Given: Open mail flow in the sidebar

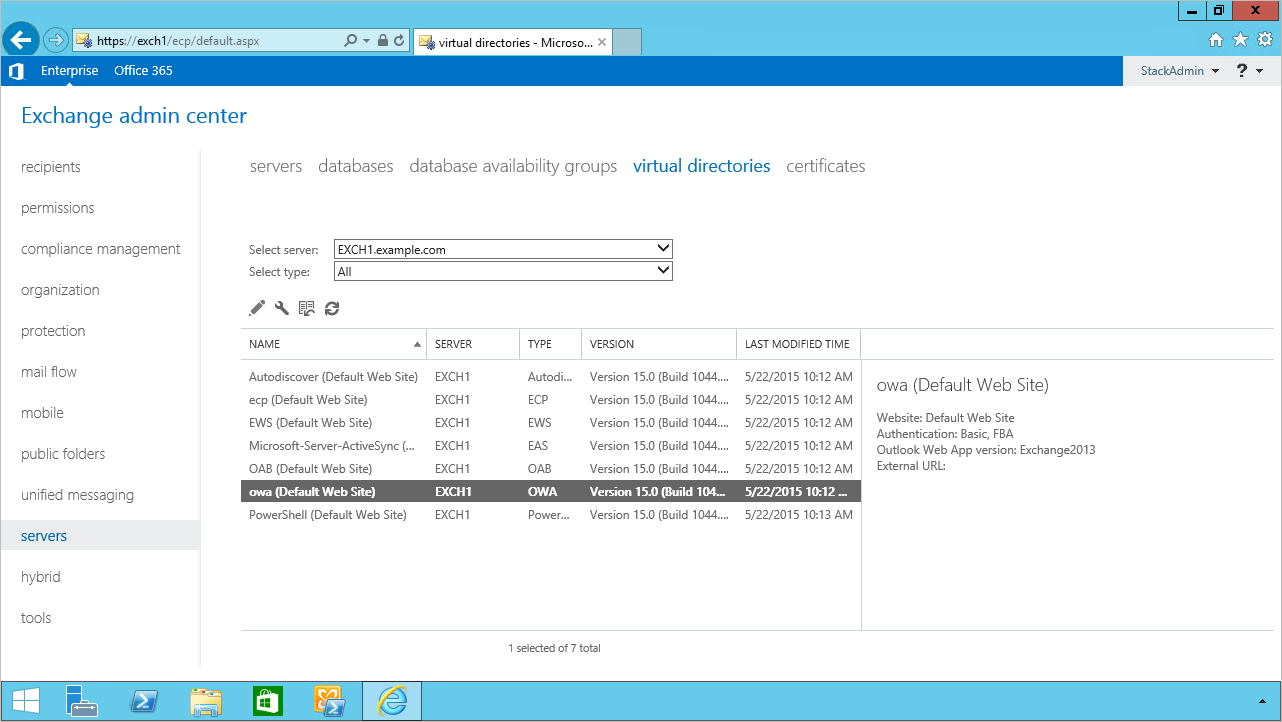Looking at the screenshot, I should click(x=49, y=372).
